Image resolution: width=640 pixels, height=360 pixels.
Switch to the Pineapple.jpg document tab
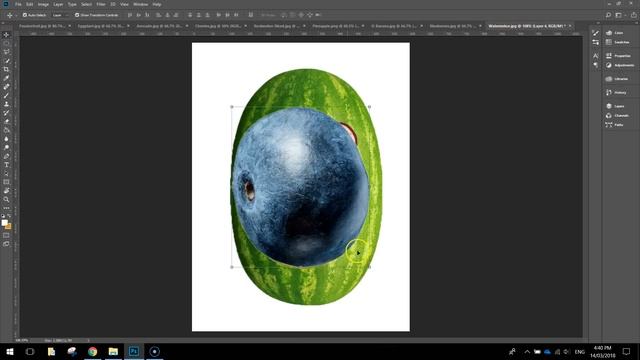point(336,26)
